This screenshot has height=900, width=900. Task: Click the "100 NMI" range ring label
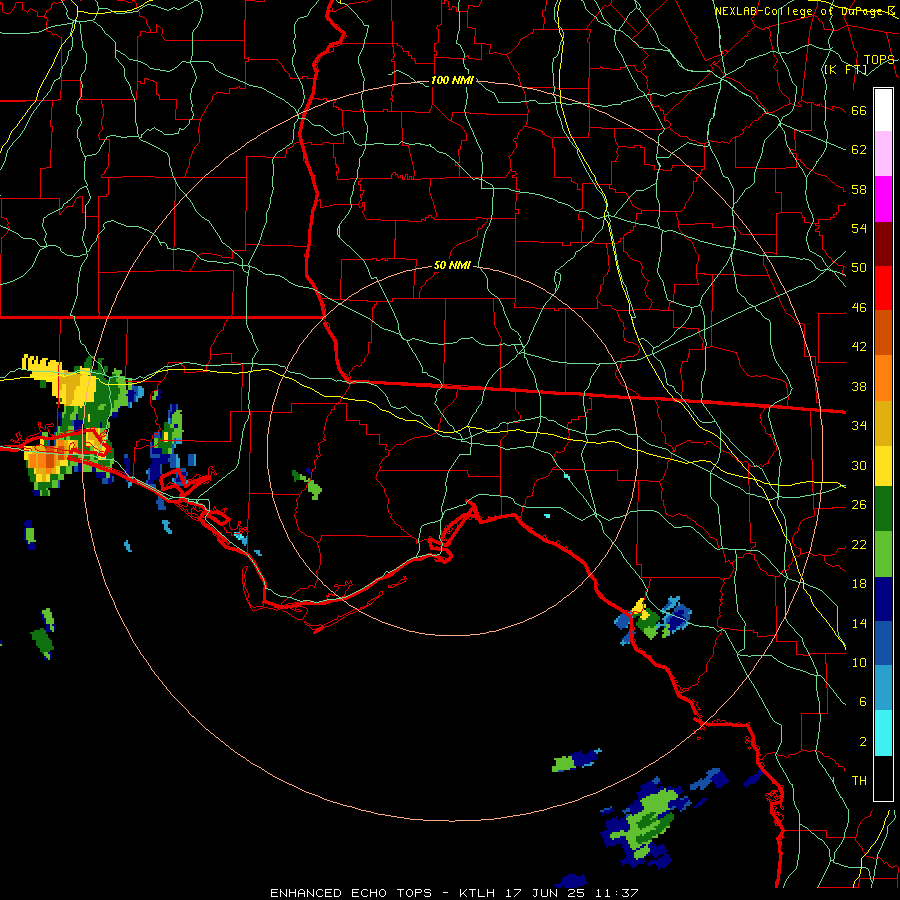tap(452, 80)
